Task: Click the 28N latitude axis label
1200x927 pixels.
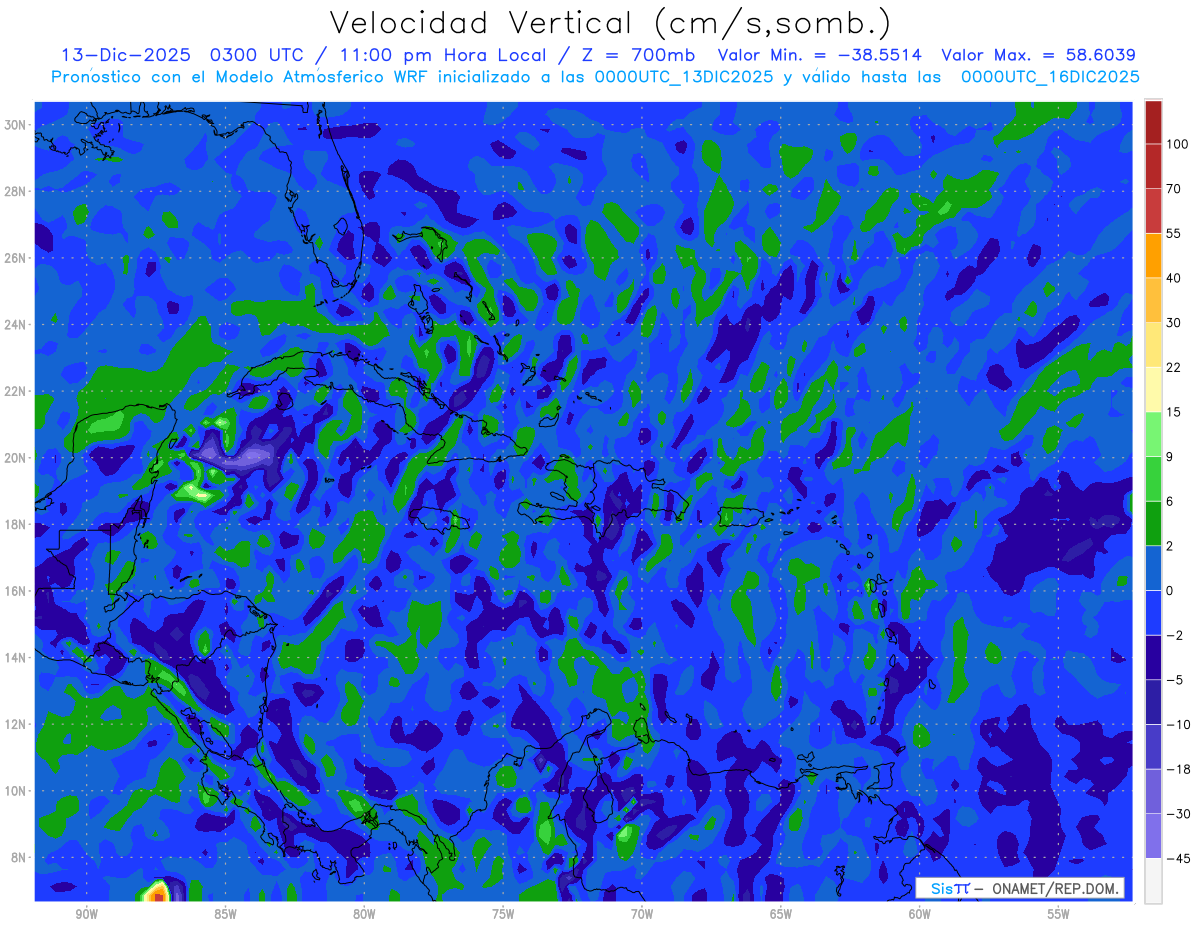Action: click(17, 191)
